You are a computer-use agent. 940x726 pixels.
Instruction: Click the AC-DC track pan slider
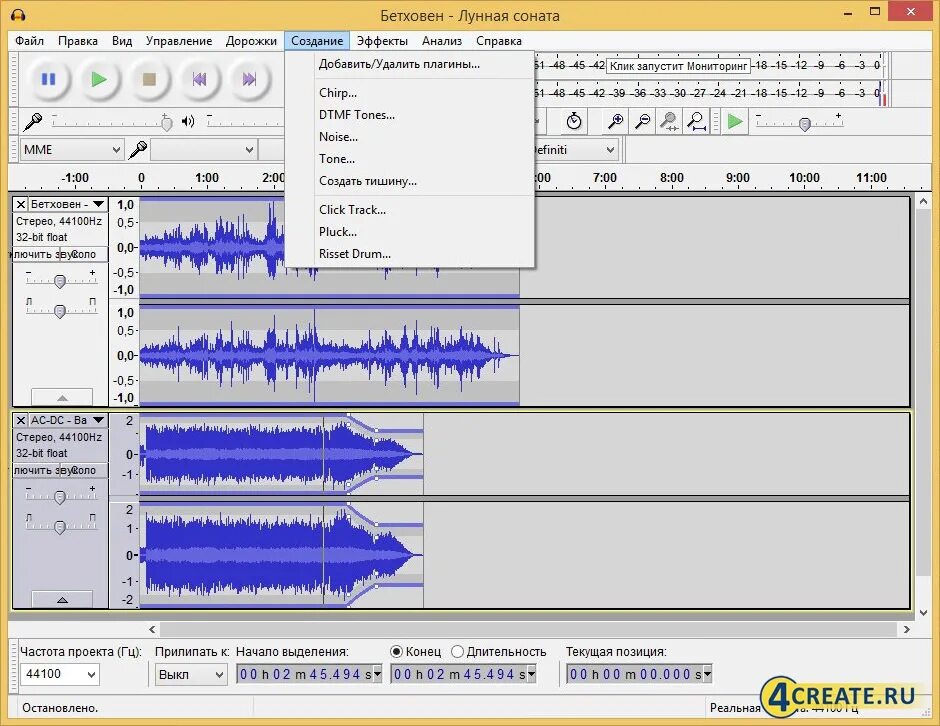coord(59,527)
